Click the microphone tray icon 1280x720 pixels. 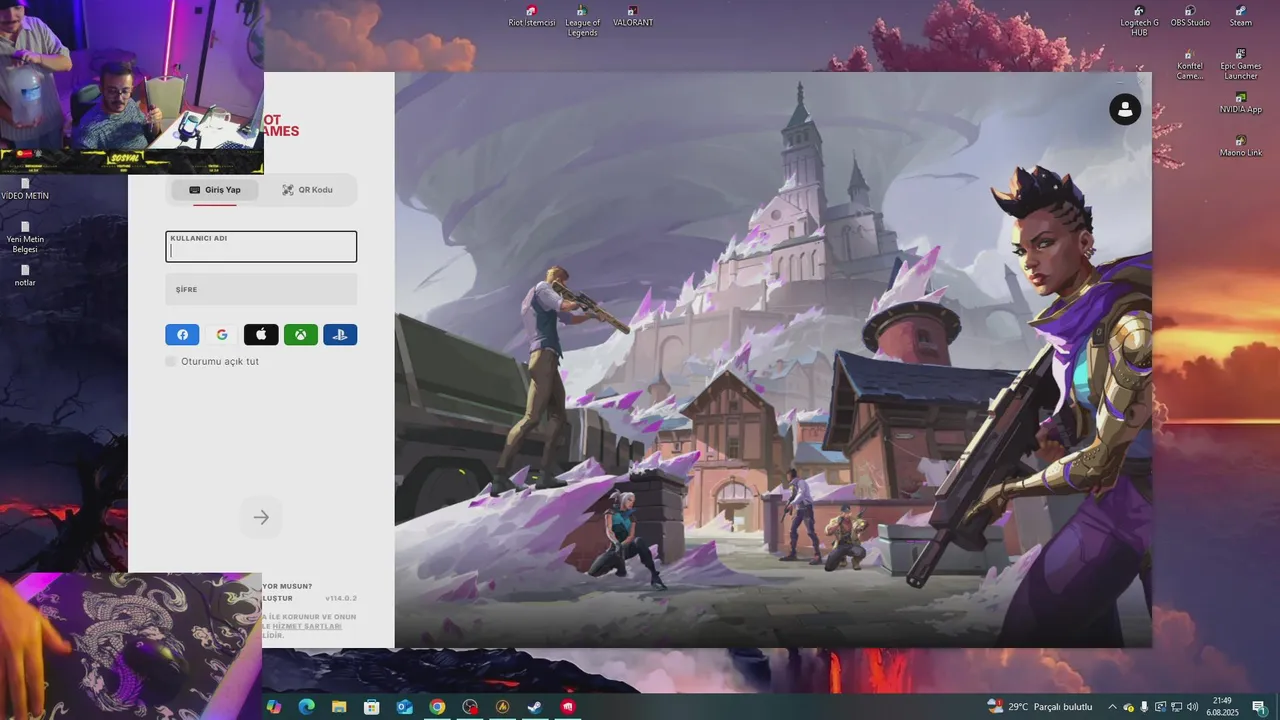[x=1144, y=707]
